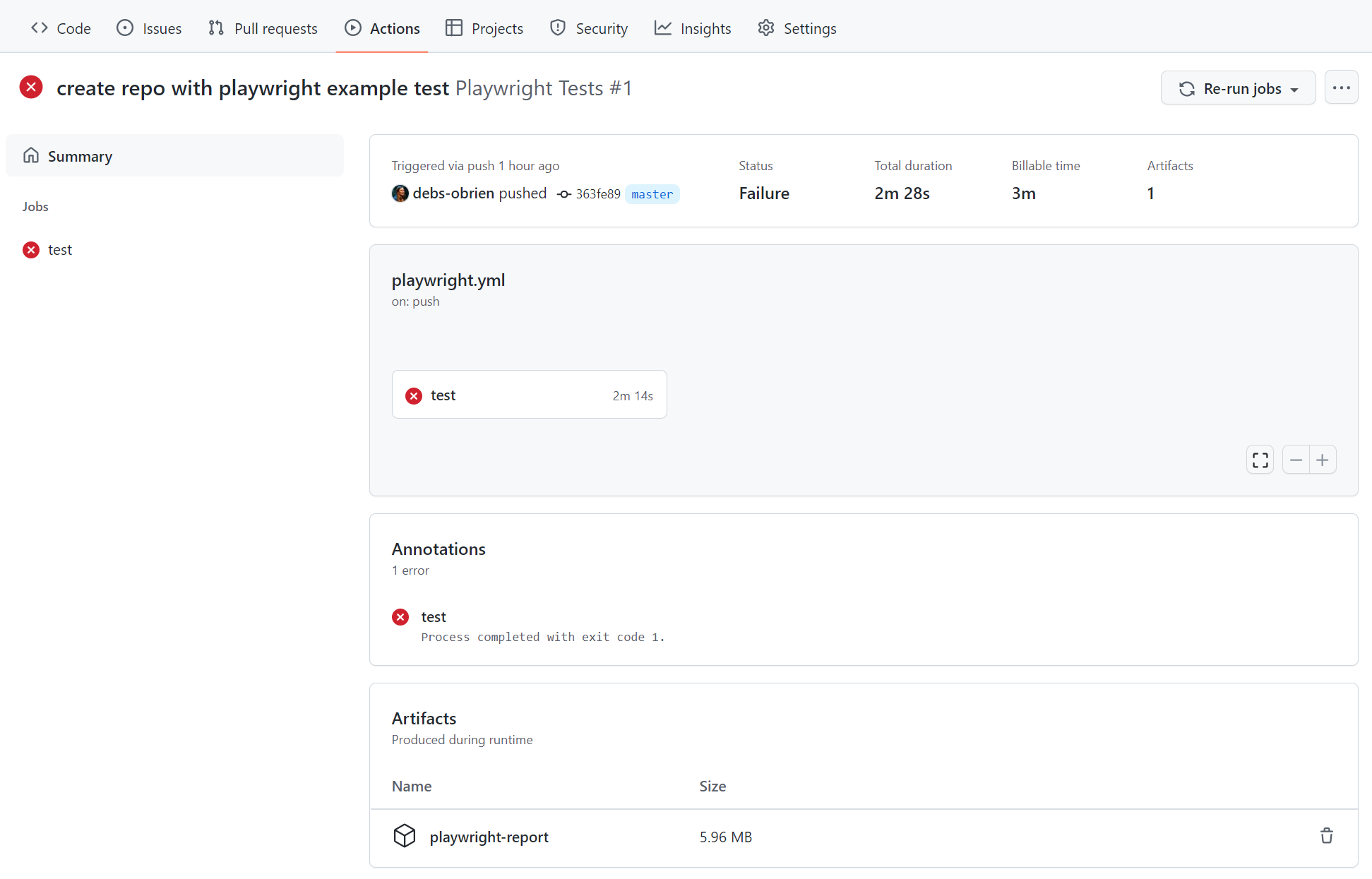This screenshot has height=879, width=1372.
Task: Open the Insights tab
Action: pyautogui.click(x=693, y=28)
